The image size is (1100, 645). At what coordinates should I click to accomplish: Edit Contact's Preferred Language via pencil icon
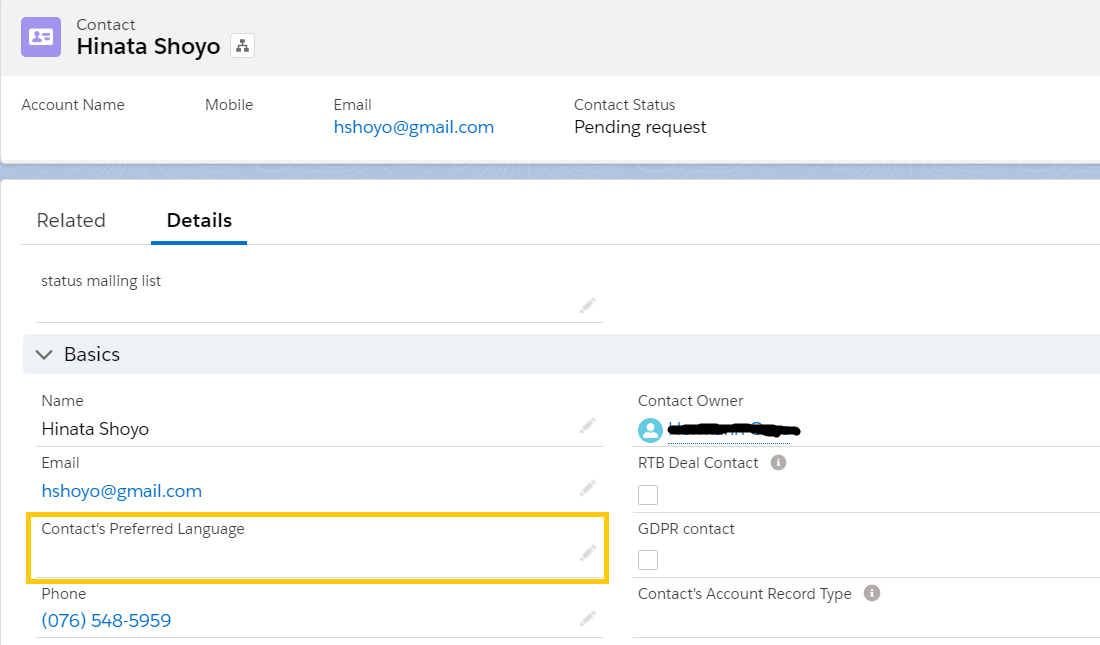(x=587, y=553)
